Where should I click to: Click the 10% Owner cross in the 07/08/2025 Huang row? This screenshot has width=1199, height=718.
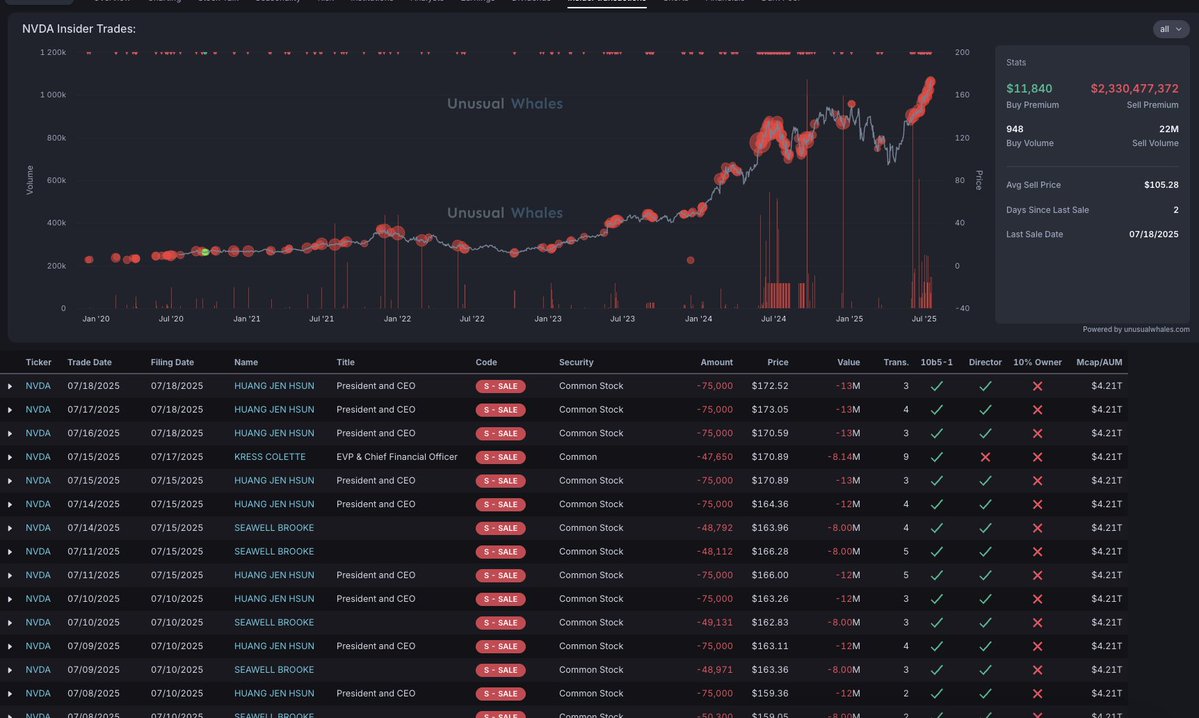pos(1038,694)
